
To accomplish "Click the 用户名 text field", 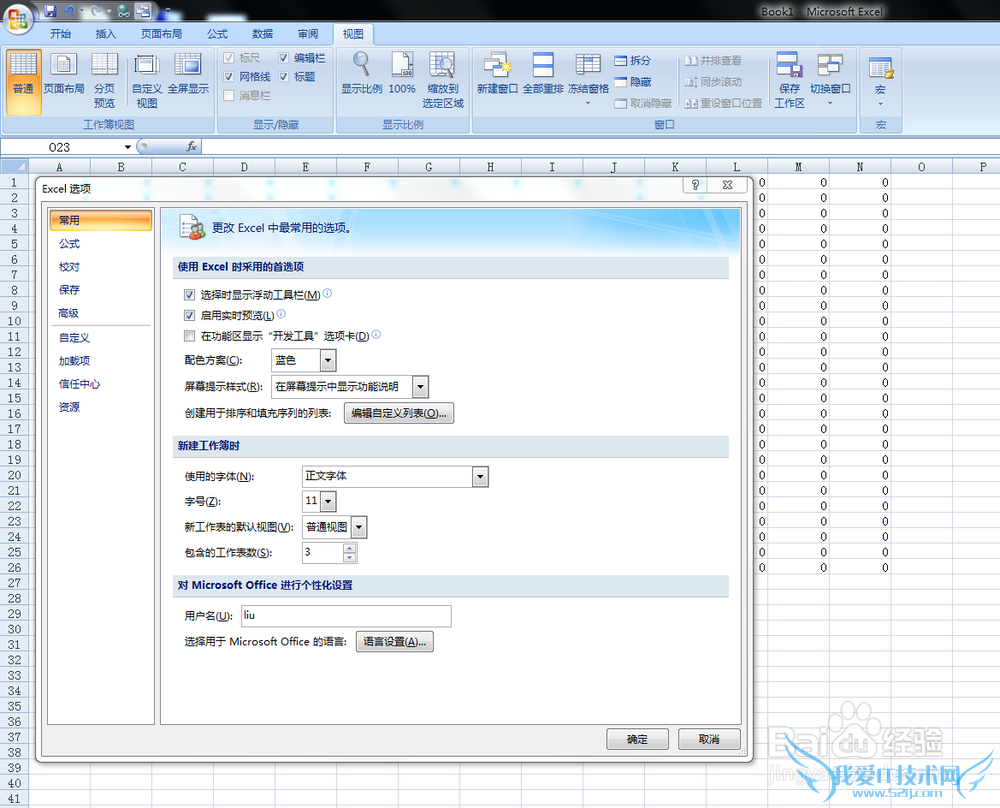I will [x=345, y=616].
